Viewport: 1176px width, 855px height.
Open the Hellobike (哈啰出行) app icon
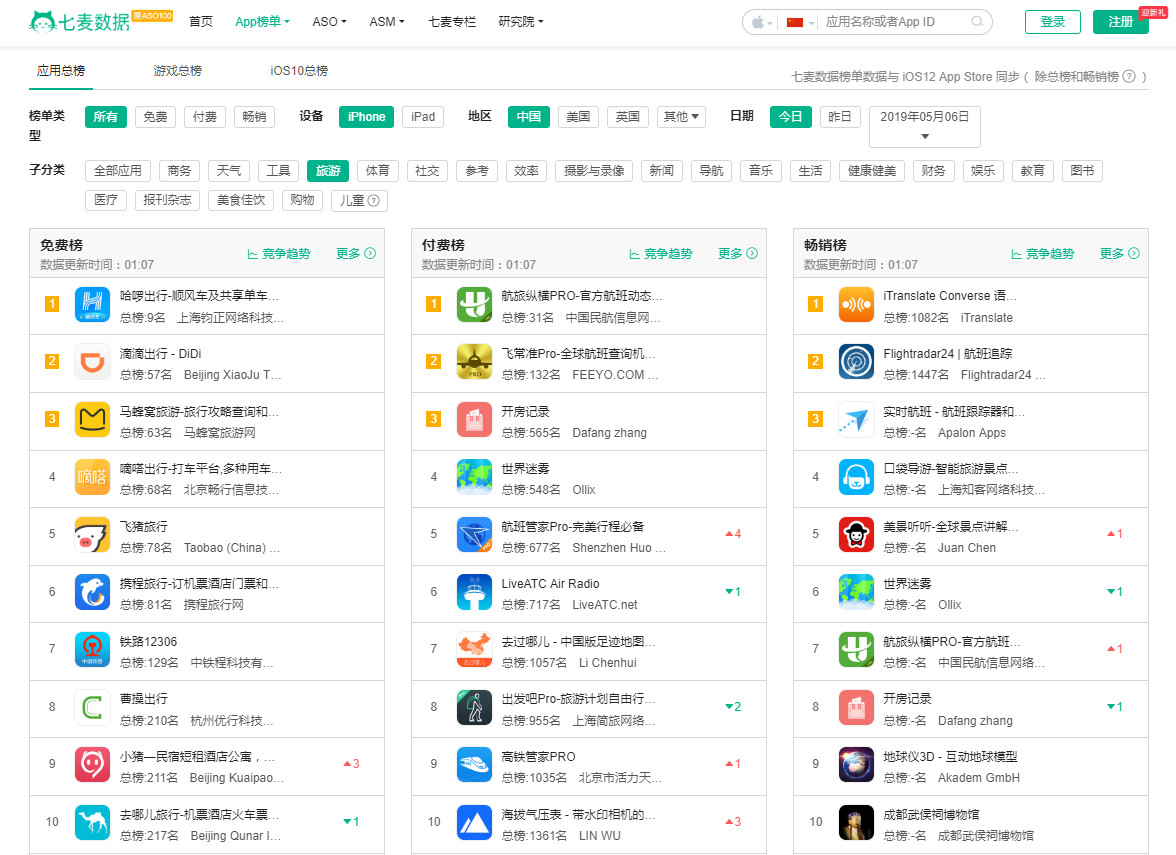click(92, 304)
